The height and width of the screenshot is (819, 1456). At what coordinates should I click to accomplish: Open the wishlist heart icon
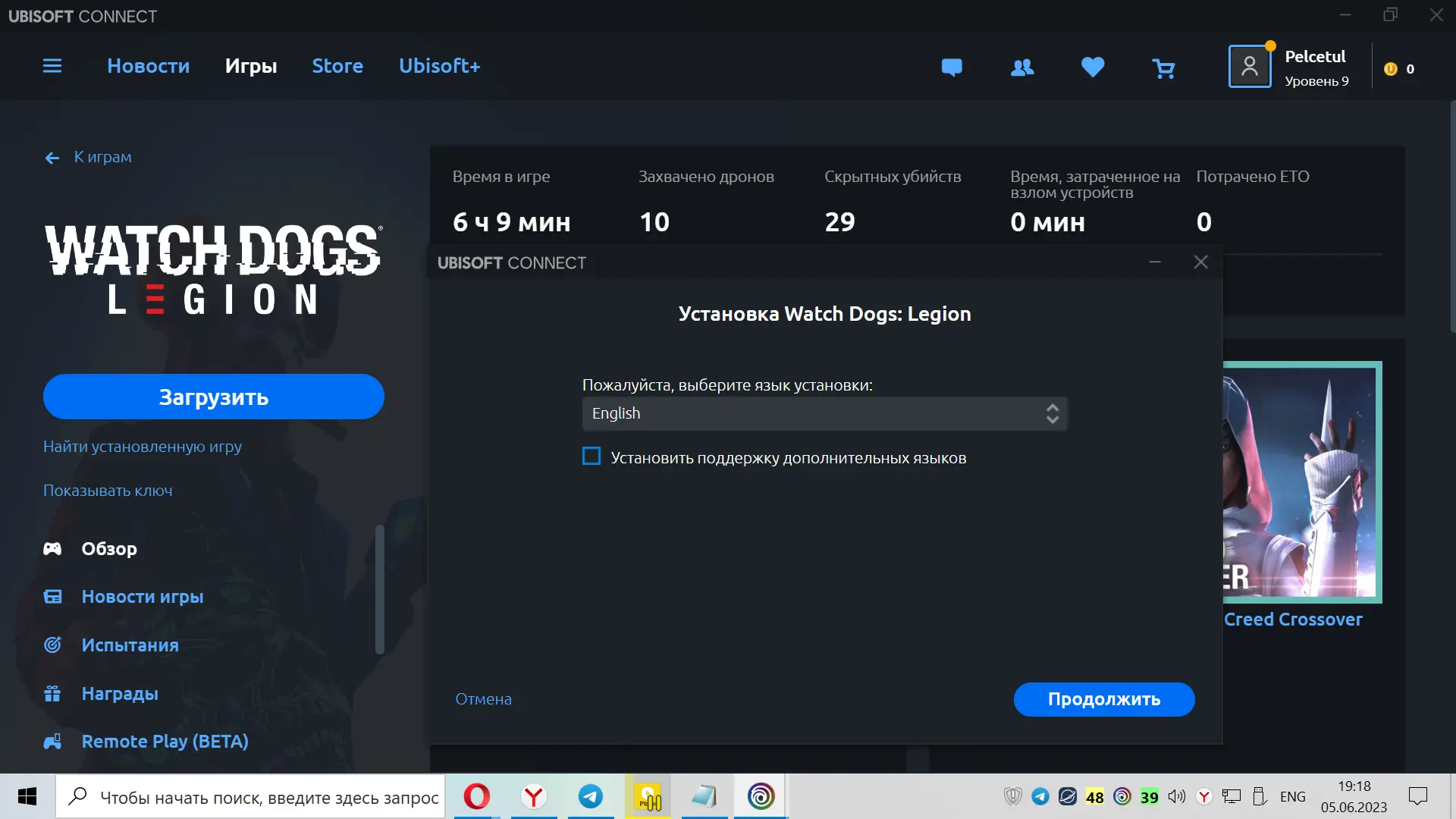point(1093,67)
